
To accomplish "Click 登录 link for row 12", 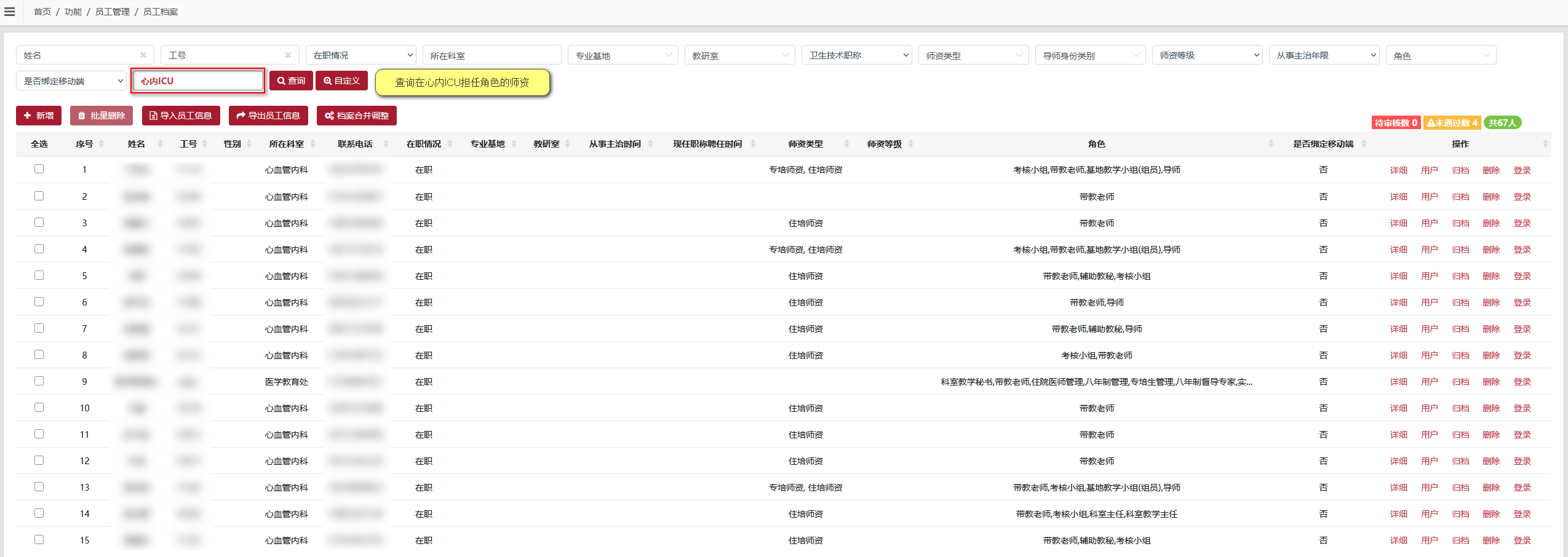I will click(1522, 461).
